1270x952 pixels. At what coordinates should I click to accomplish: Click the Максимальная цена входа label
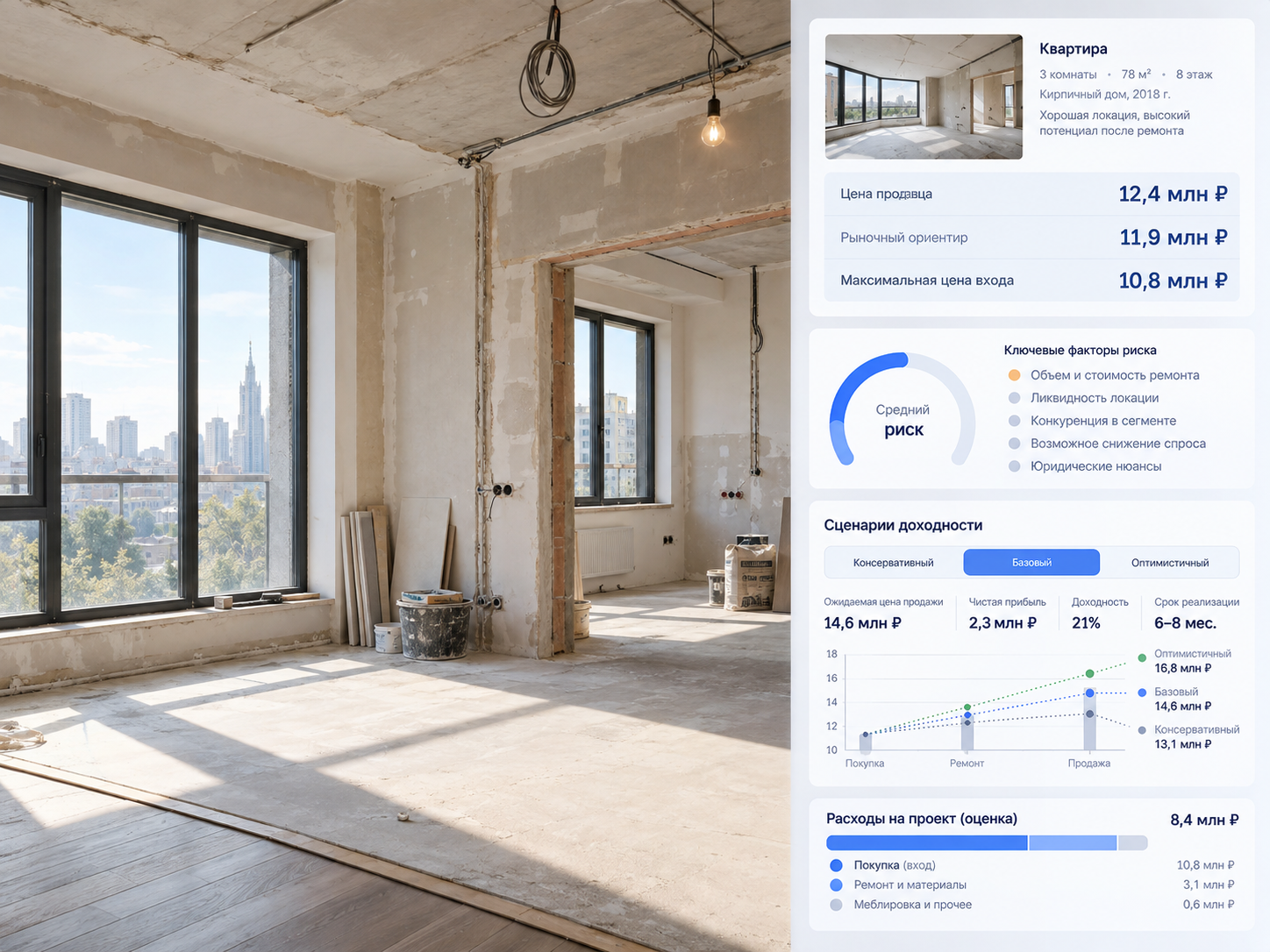coord(927,281)
